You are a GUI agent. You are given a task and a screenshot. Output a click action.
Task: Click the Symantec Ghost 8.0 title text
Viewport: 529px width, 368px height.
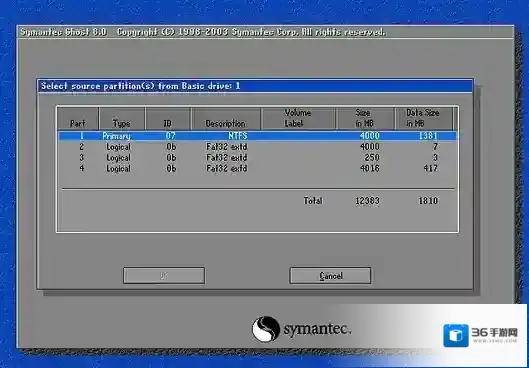[63, 32]
